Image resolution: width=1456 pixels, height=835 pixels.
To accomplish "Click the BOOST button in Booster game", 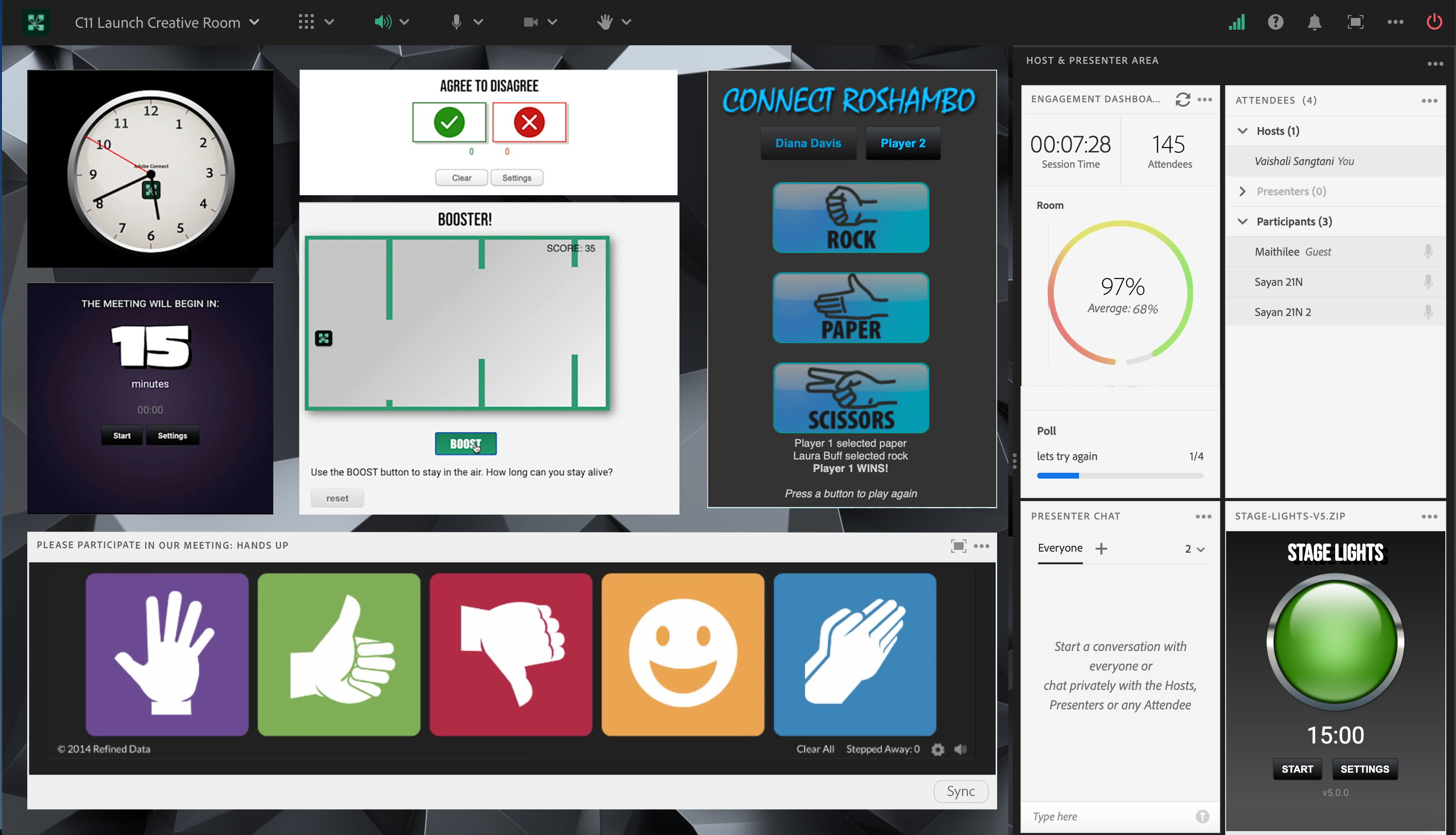I will pyautogui.click(x=464, y=444).
